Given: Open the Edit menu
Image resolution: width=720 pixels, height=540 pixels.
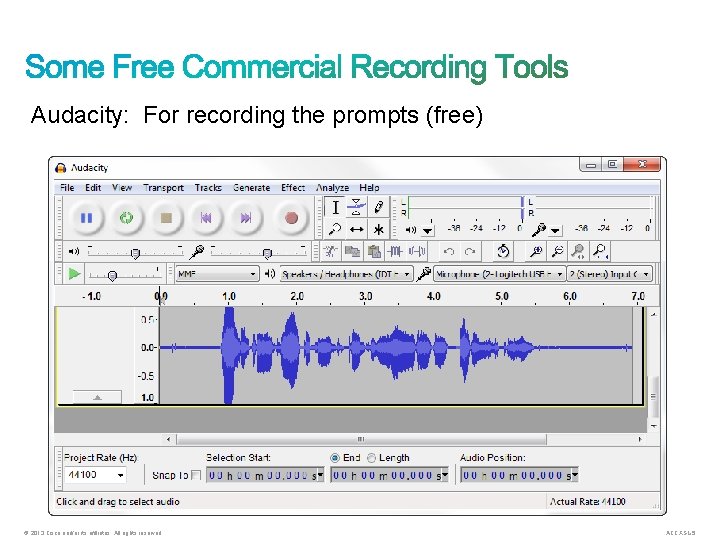Looking at the screenshot, I should [x=93, y=188].
